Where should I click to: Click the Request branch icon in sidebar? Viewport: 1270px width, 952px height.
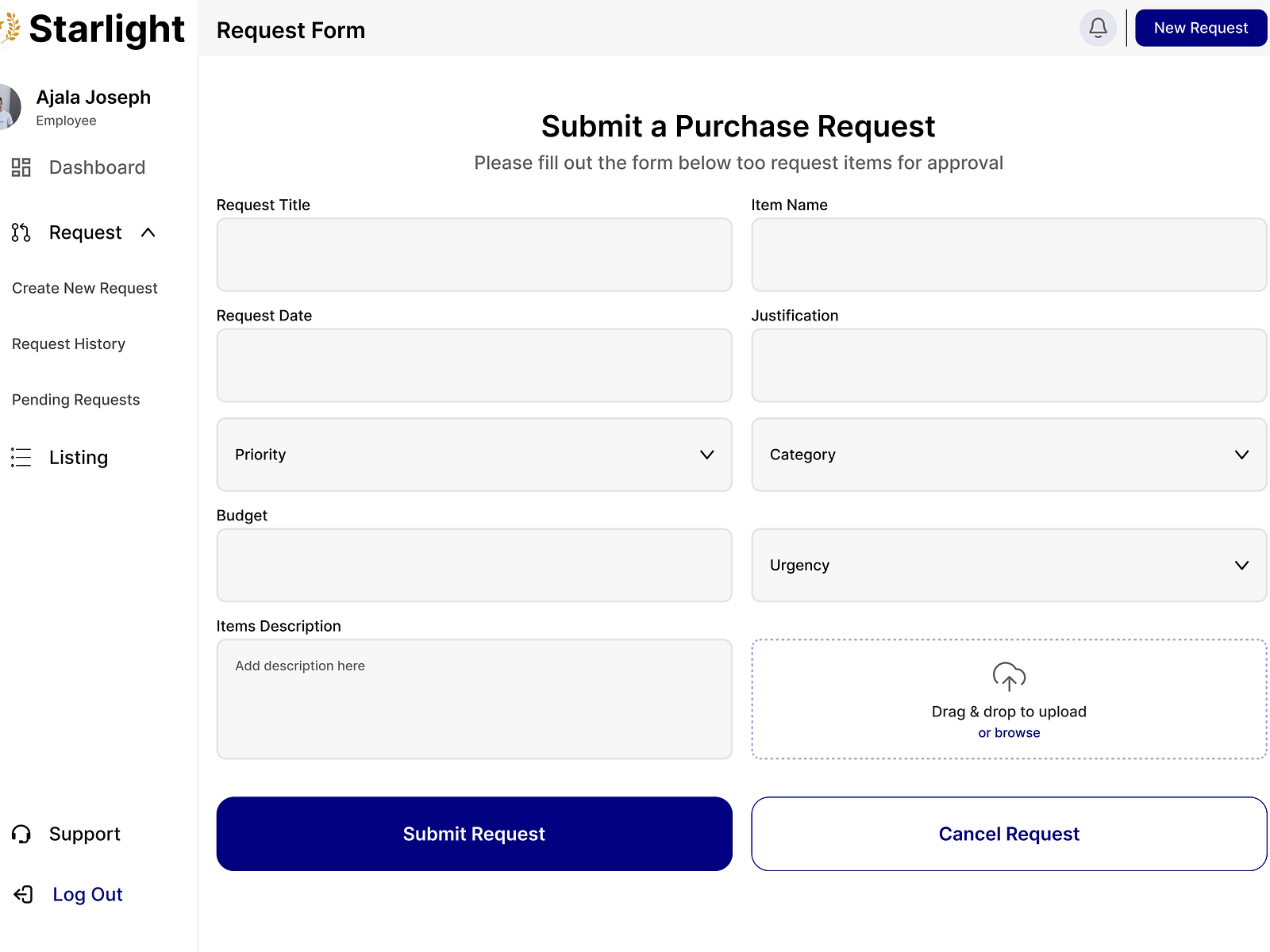[x=21, y=232]
